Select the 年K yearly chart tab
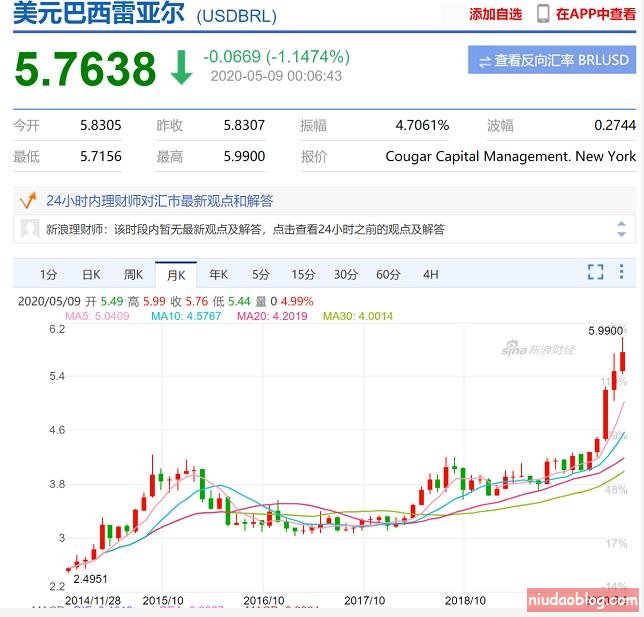The image size is (644, 617). pyautogui.click(x=218, y=274)
